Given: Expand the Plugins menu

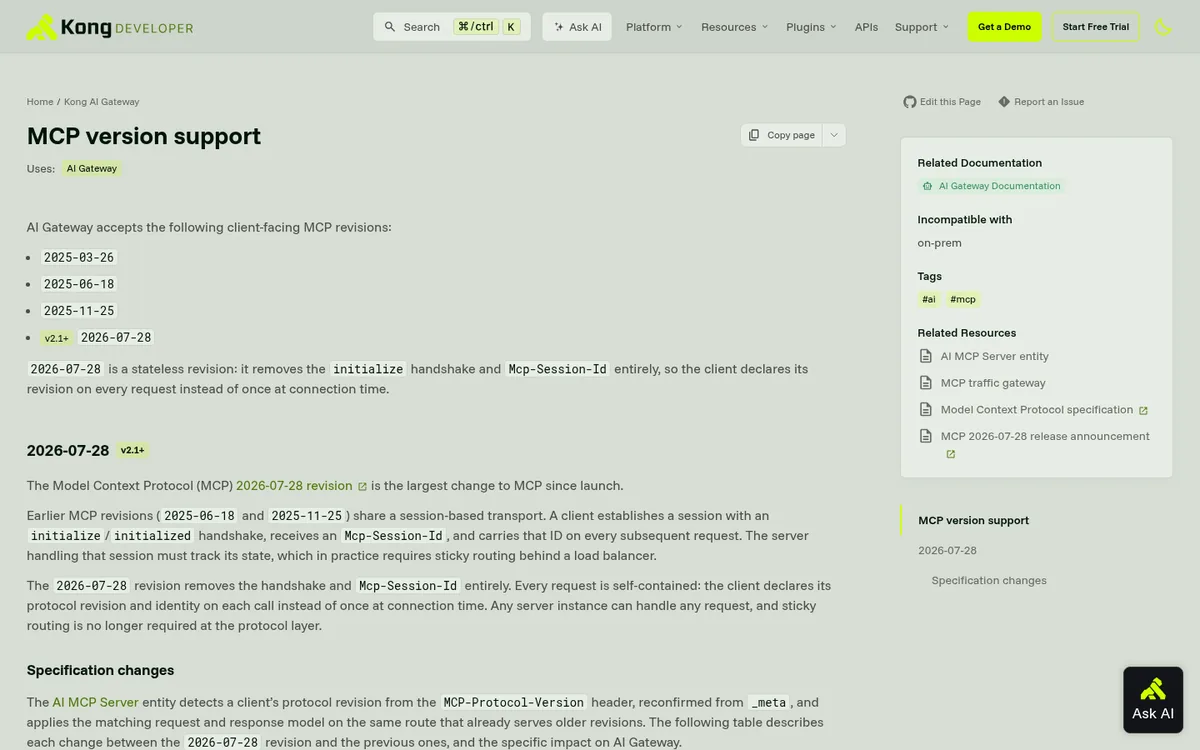Looking at the screenshot, I should (811, 27).
